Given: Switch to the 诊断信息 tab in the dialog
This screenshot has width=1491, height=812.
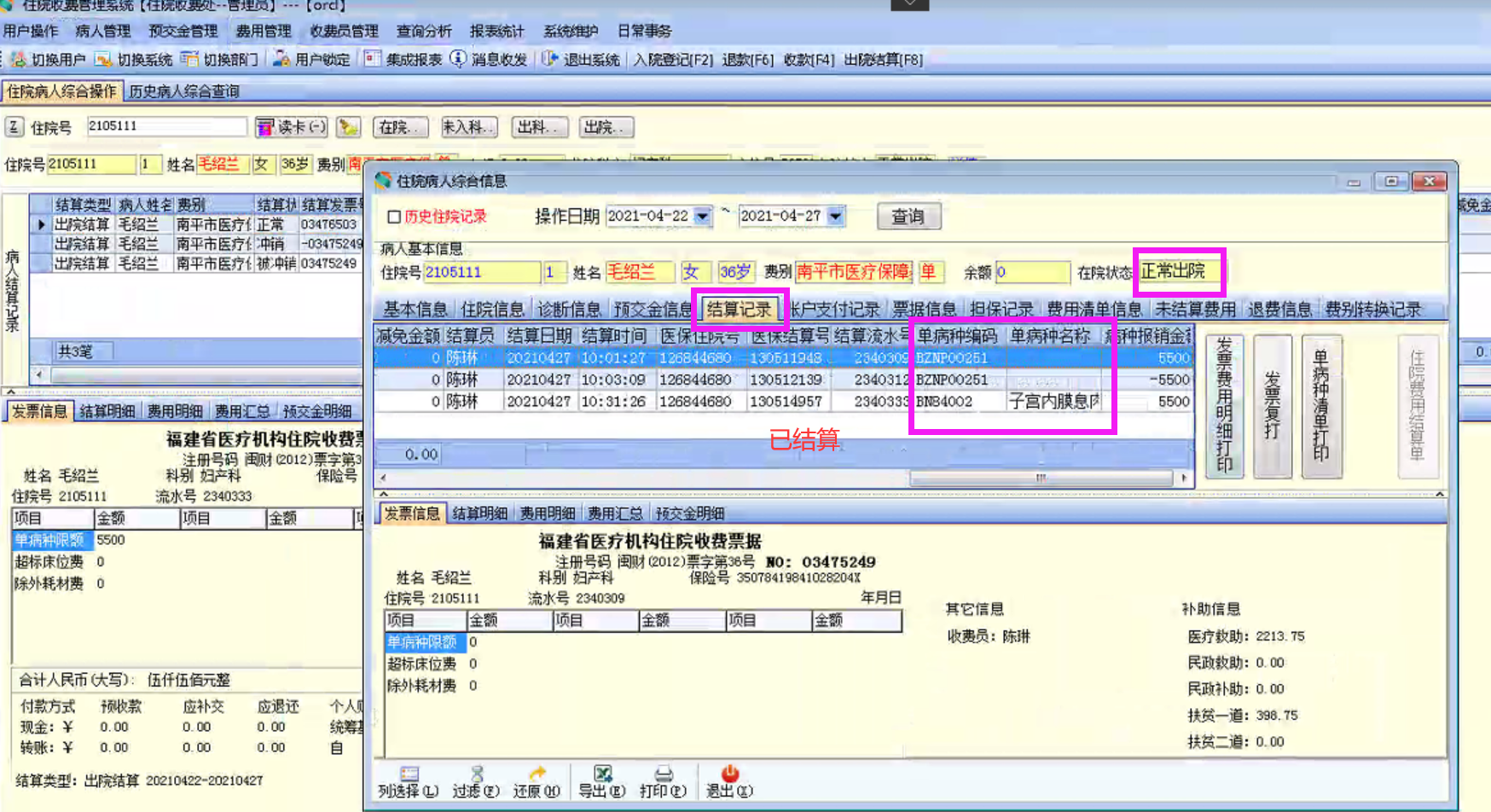Looking at the screenshot, I should click(x=568, y=310).
